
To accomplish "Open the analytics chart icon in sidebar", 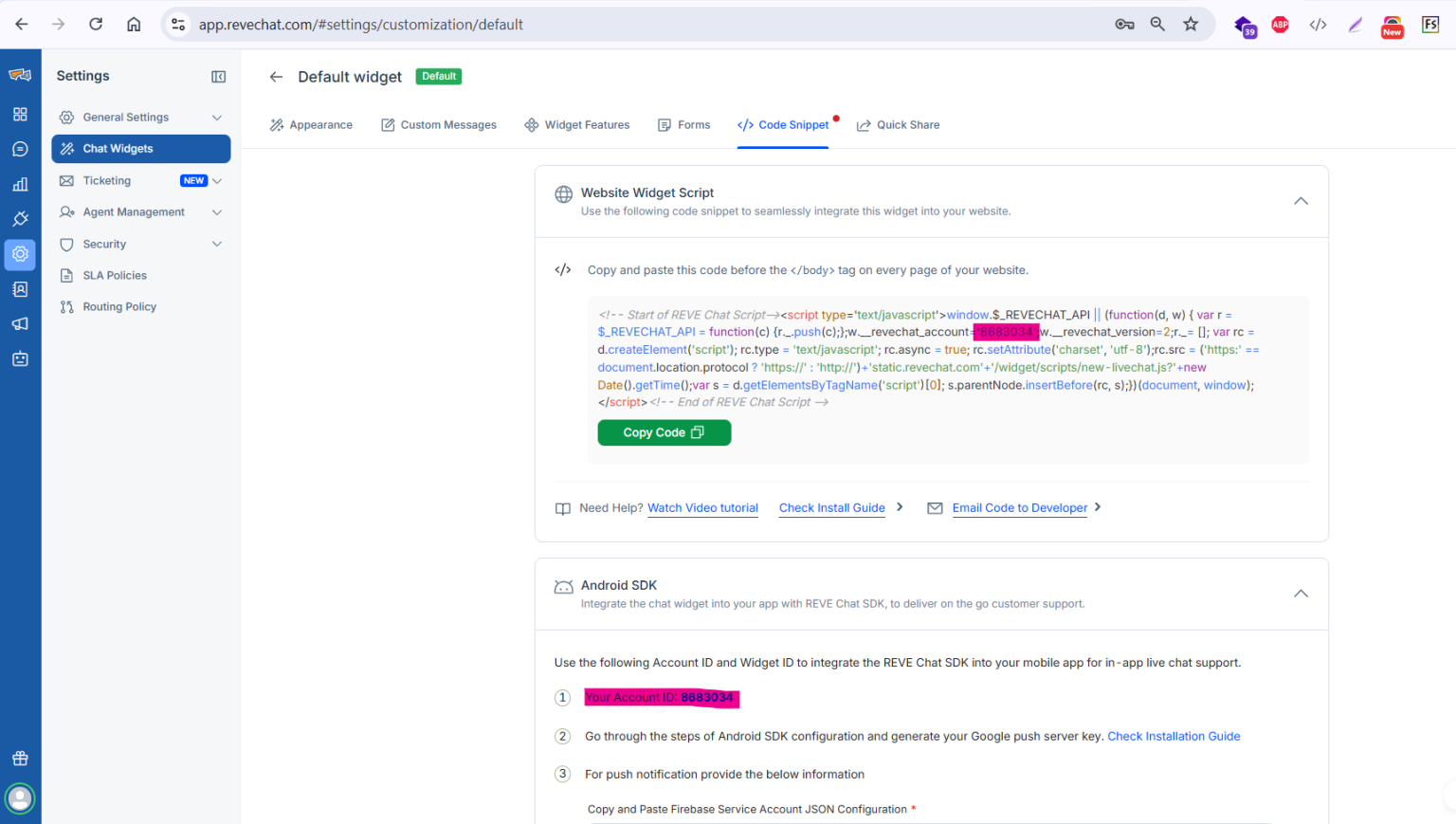I will pyautogui.click(x=20, y=184).
